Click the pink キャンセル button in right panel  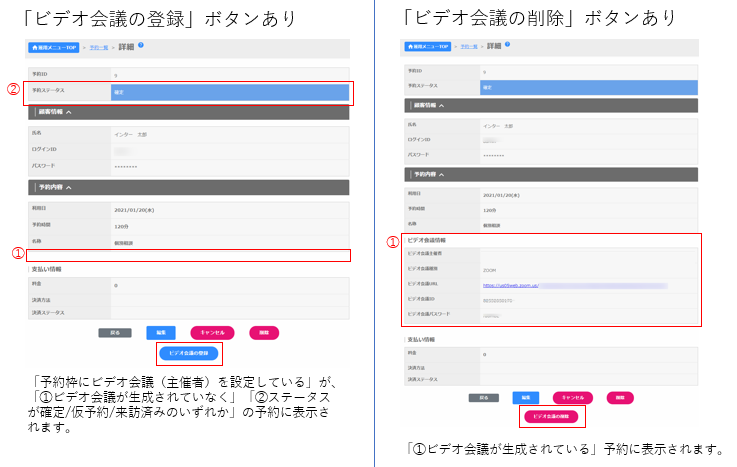(574, 397)
